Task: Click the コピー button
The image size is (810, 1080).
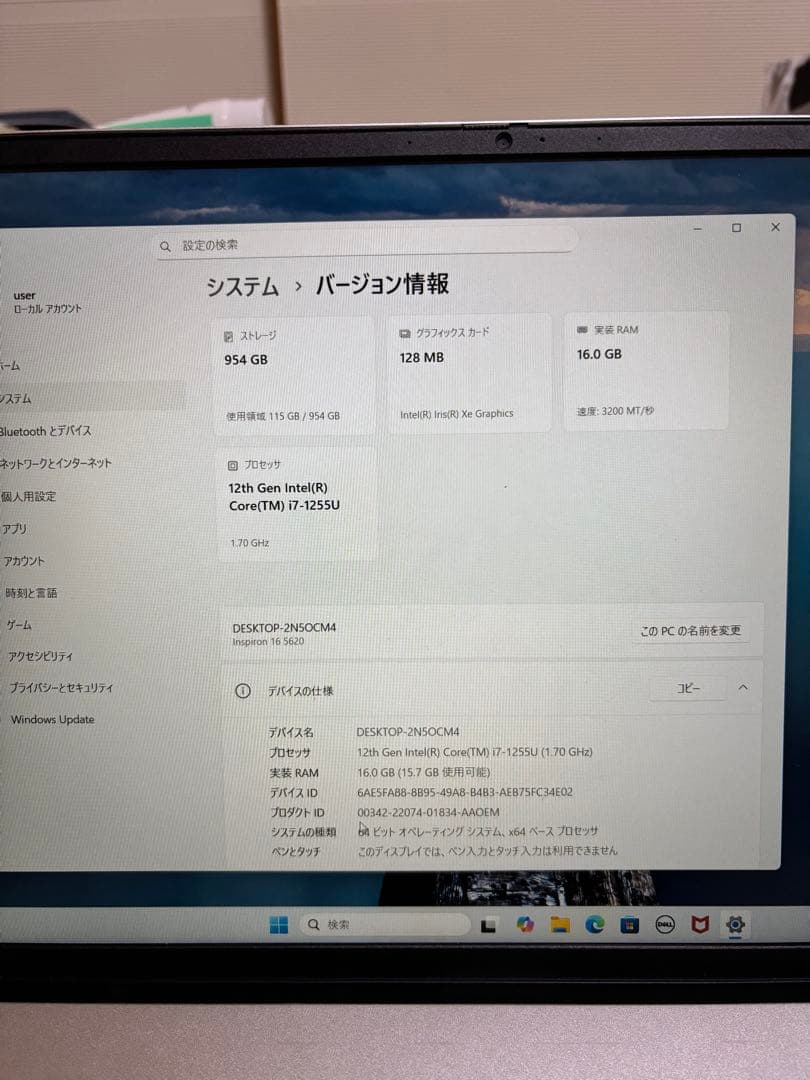Action: (x=687, y=688)
